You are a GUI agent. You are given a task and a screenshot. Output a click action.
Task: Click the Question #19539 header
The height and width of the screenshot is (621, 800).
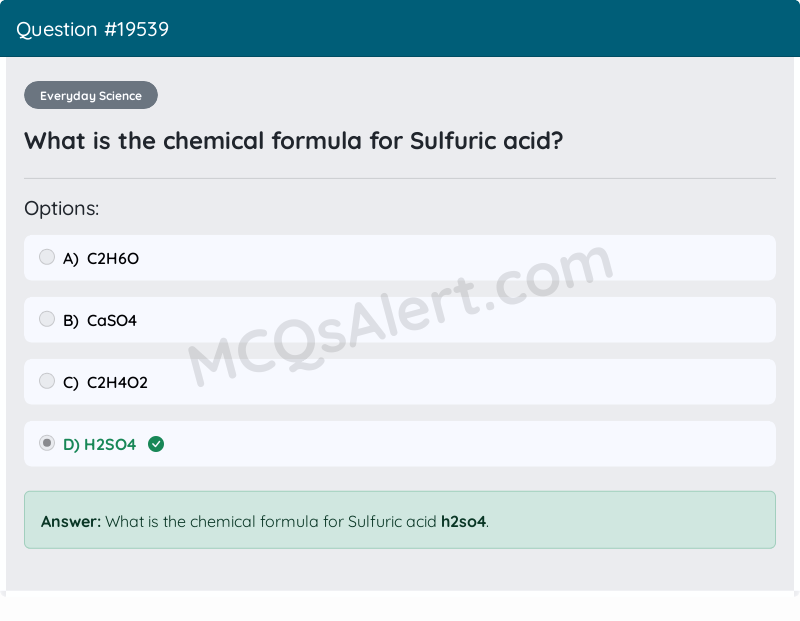click(x=94, y=29)
